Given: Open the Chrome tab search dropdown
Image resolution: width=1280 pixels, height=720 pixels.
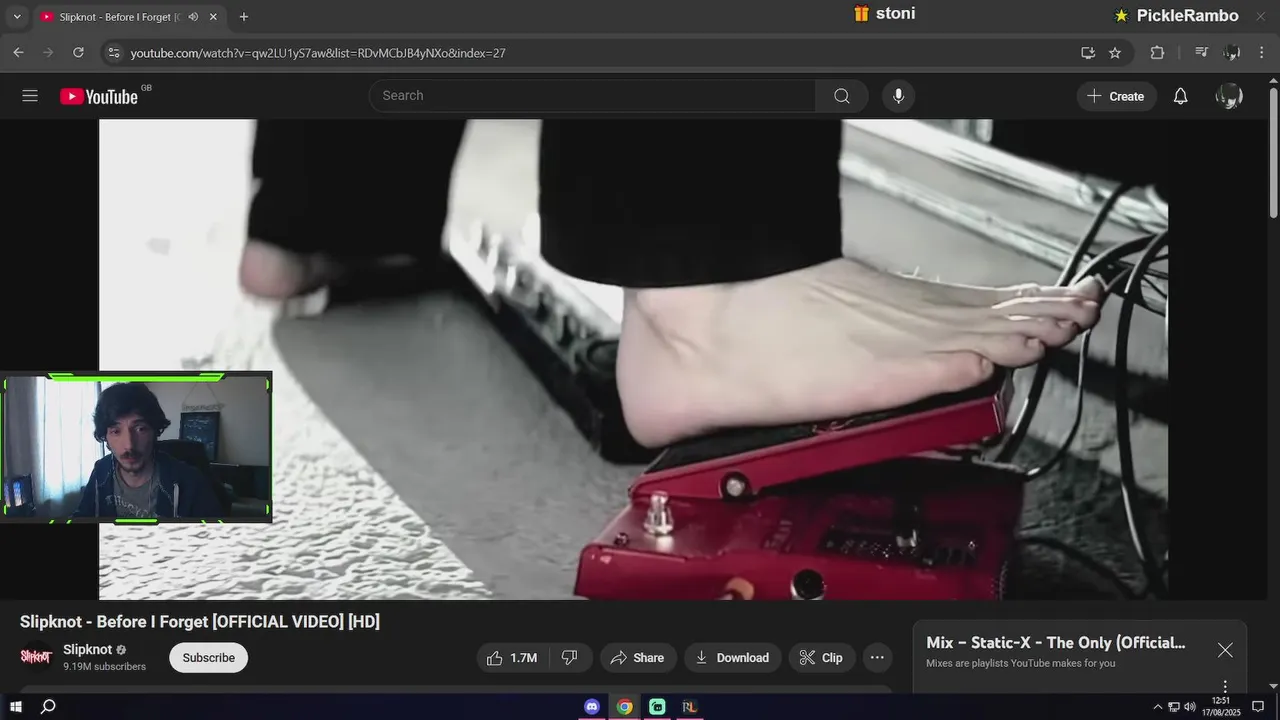Looking at the screenshot, I should (x=17, y=17).
